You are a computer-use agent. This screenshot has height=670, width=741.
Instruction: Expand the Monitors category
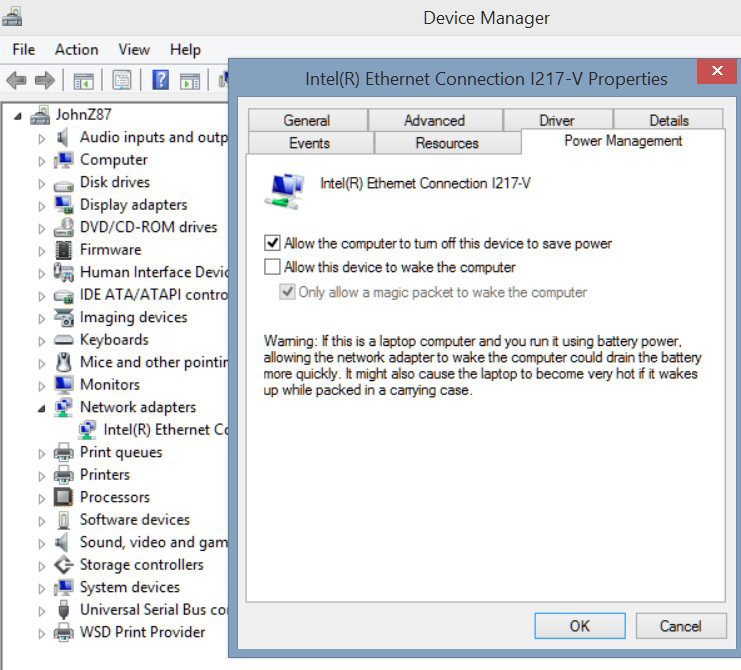pos(42,386)
